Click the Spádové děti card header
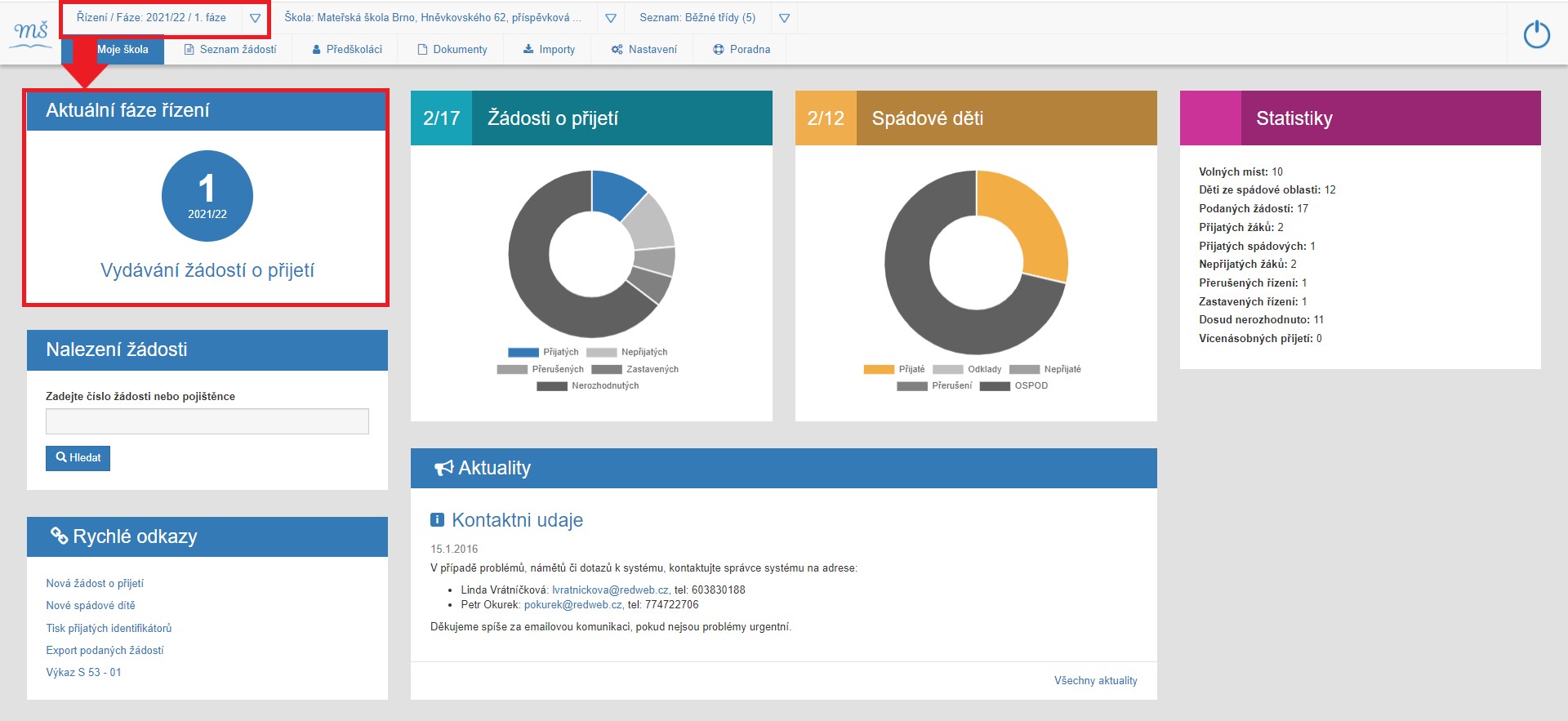Image resolution: width=1568 pixels, height=721 pixels. (976, 118)
